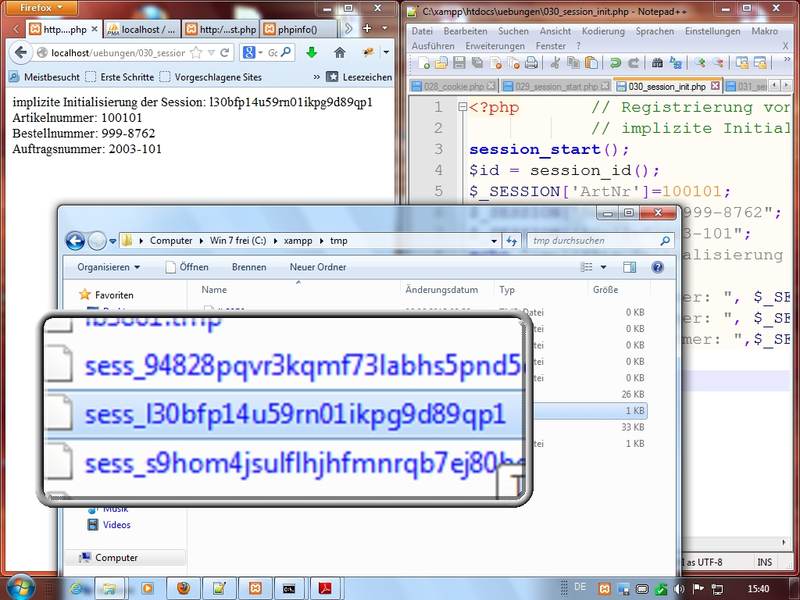Open the command prompt taskbar icon
The width and height of the screenshot is (800, 600).
pos(289,588)
